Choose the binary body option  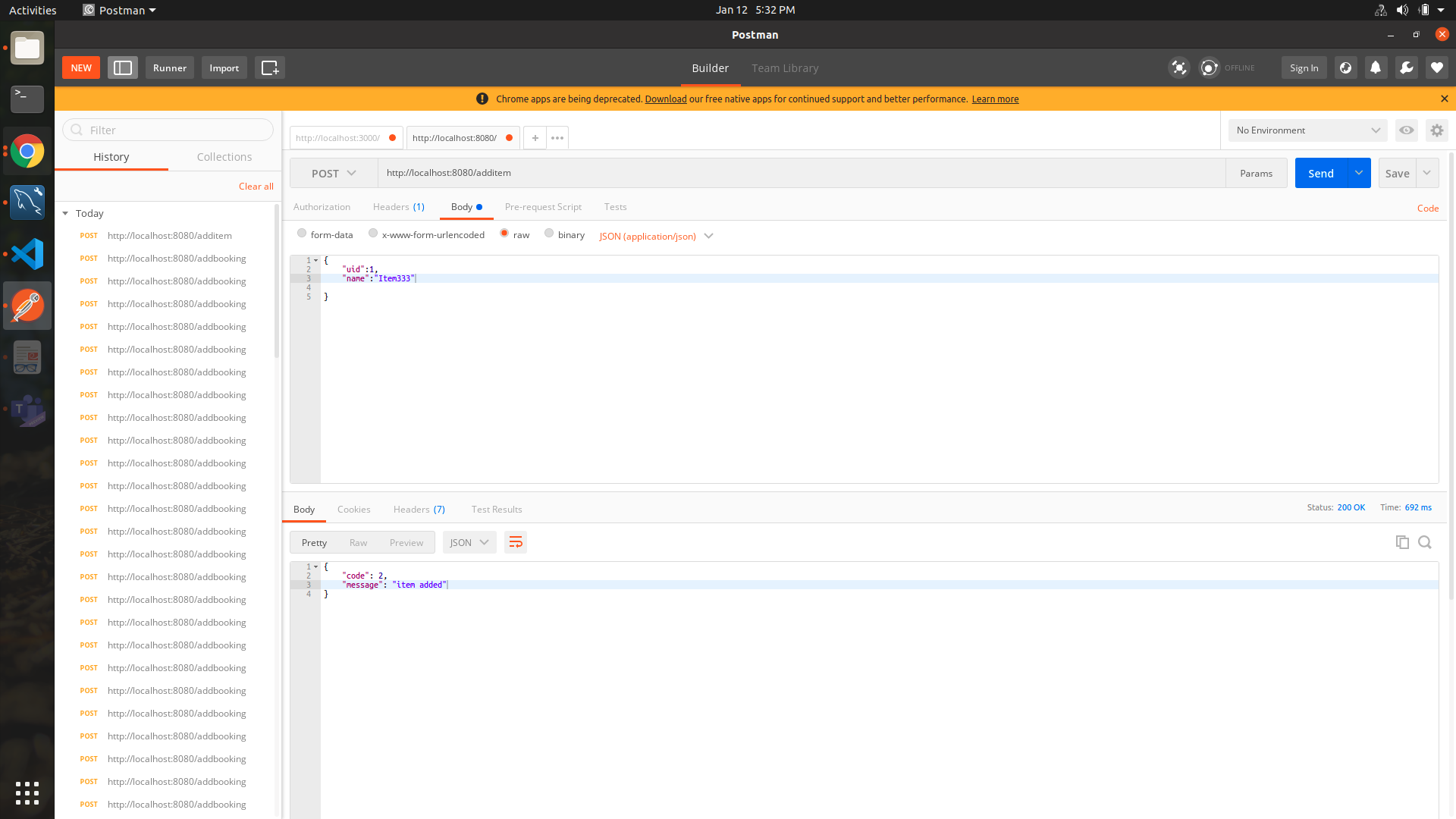(x=549, y=234)
